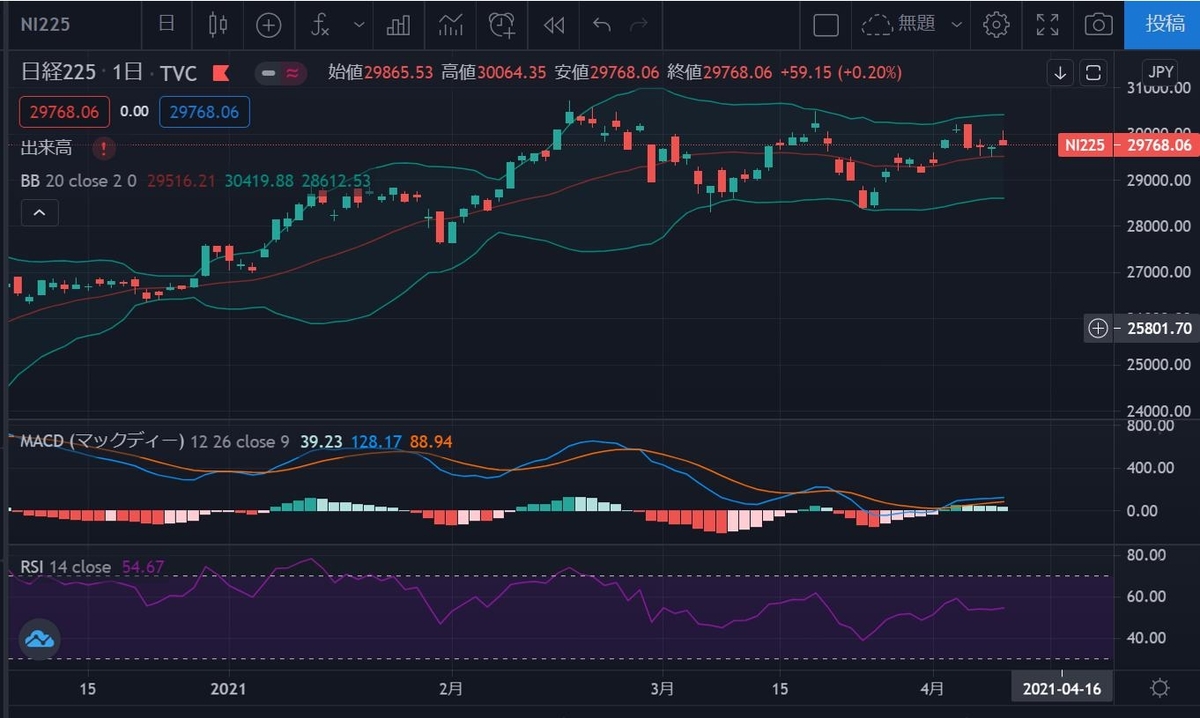Click the red flag beside TVC
1200x718 pixels.
(x=221, y=73)
